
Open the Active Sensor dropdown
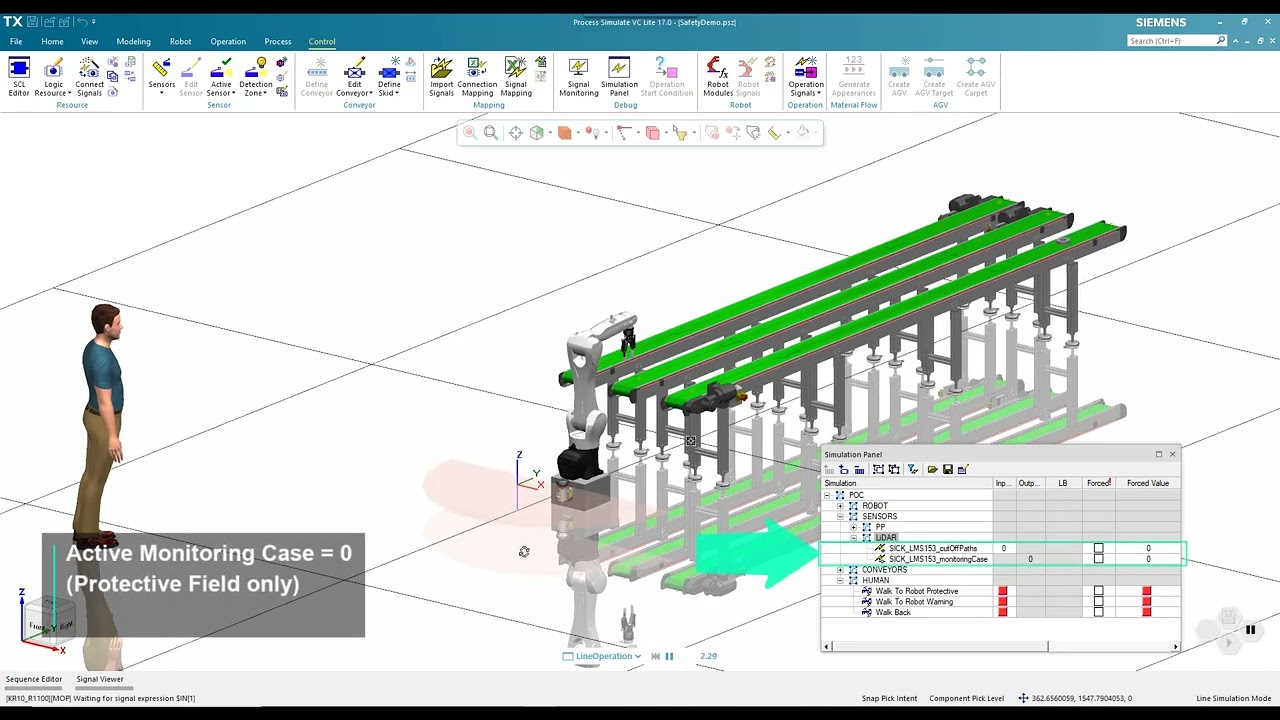(221, 77)
